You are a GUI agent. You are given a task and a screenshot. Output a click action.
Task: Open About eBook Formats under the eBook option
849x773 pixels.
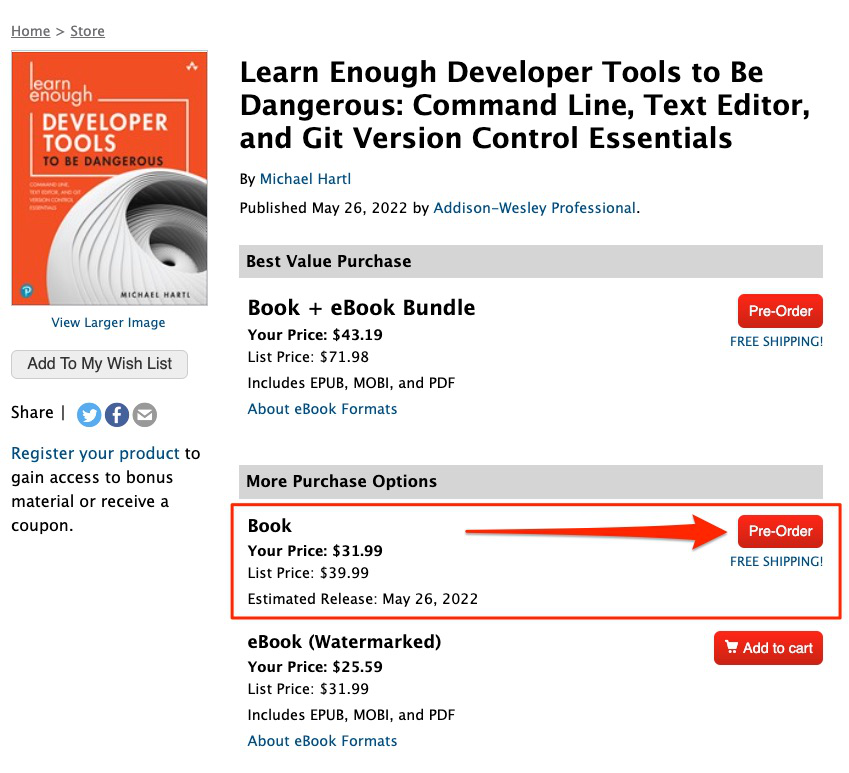(x=322, y=740)
